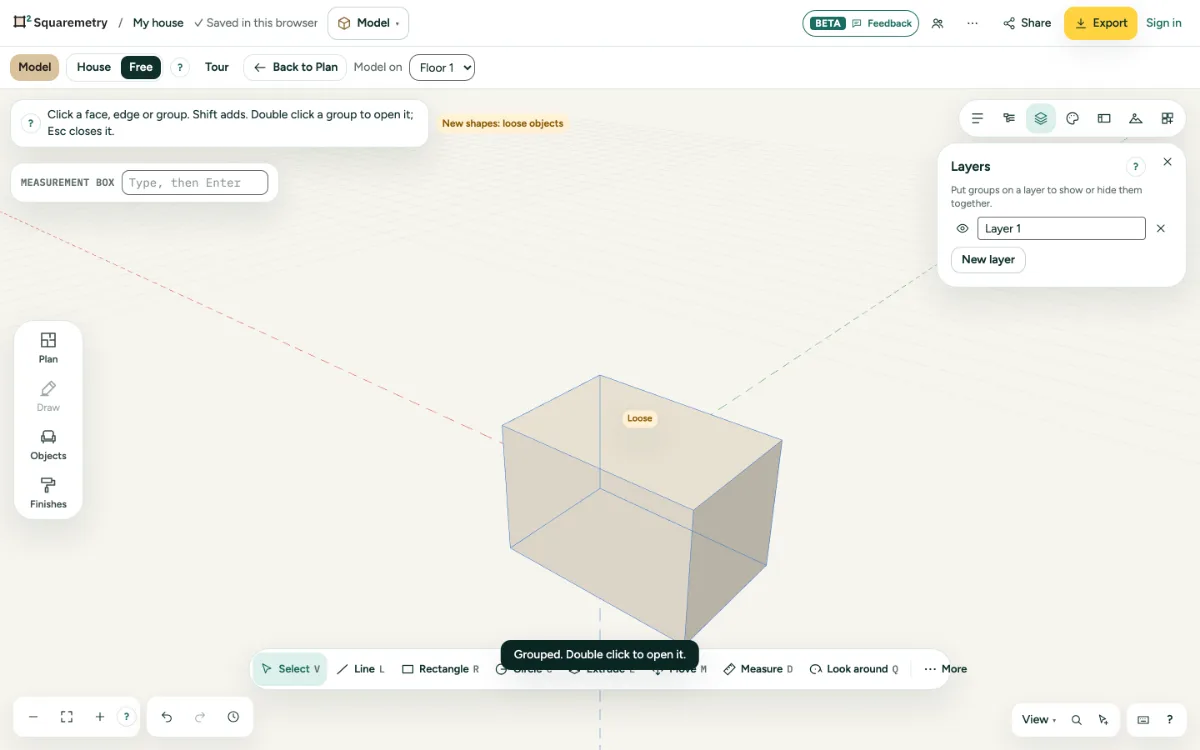Open the sidebar layout panel icon
This screenshot has width=1200, height=750.
coord(1104,118)
